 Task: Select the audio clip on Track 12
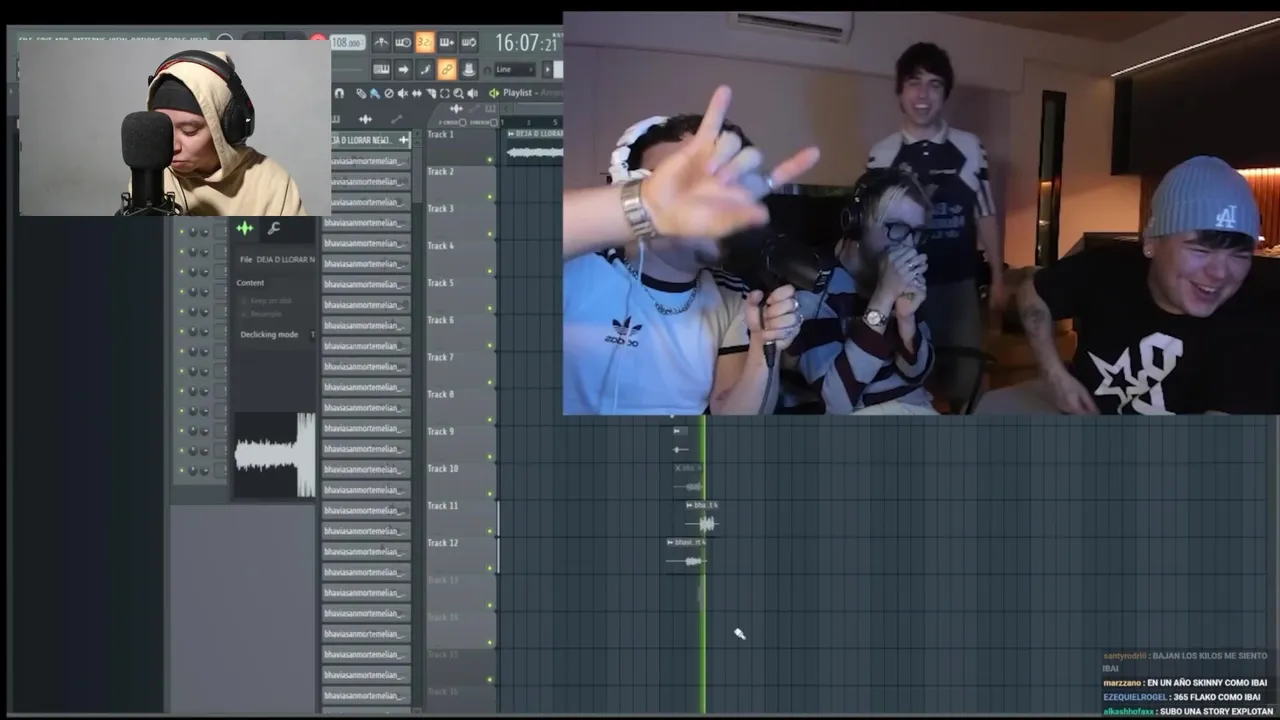pos(686,555)
